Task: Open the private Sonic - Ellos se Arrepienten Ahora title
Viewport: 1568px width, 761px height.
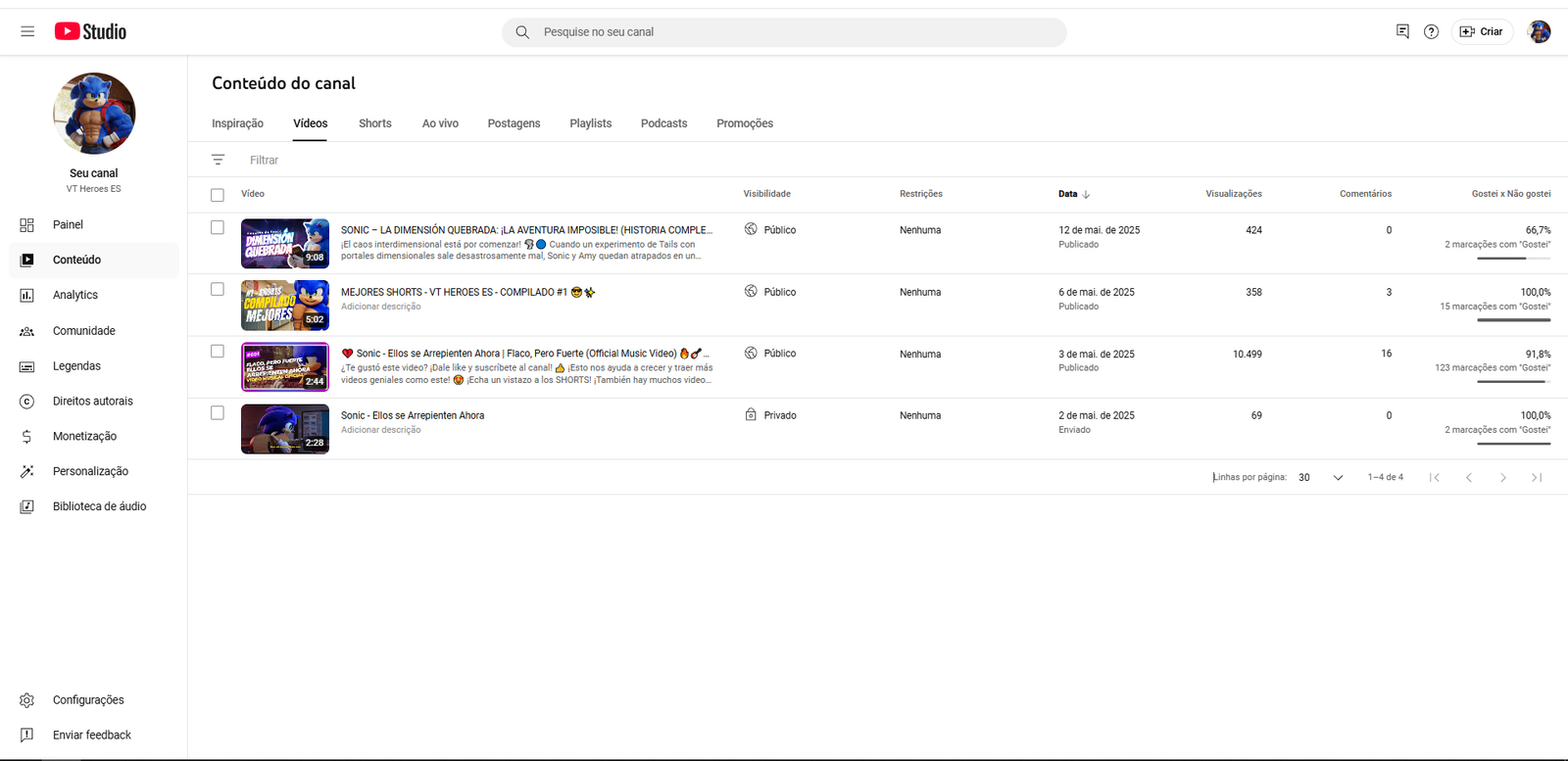Action: pyautogui.click(x=413, y=415)
